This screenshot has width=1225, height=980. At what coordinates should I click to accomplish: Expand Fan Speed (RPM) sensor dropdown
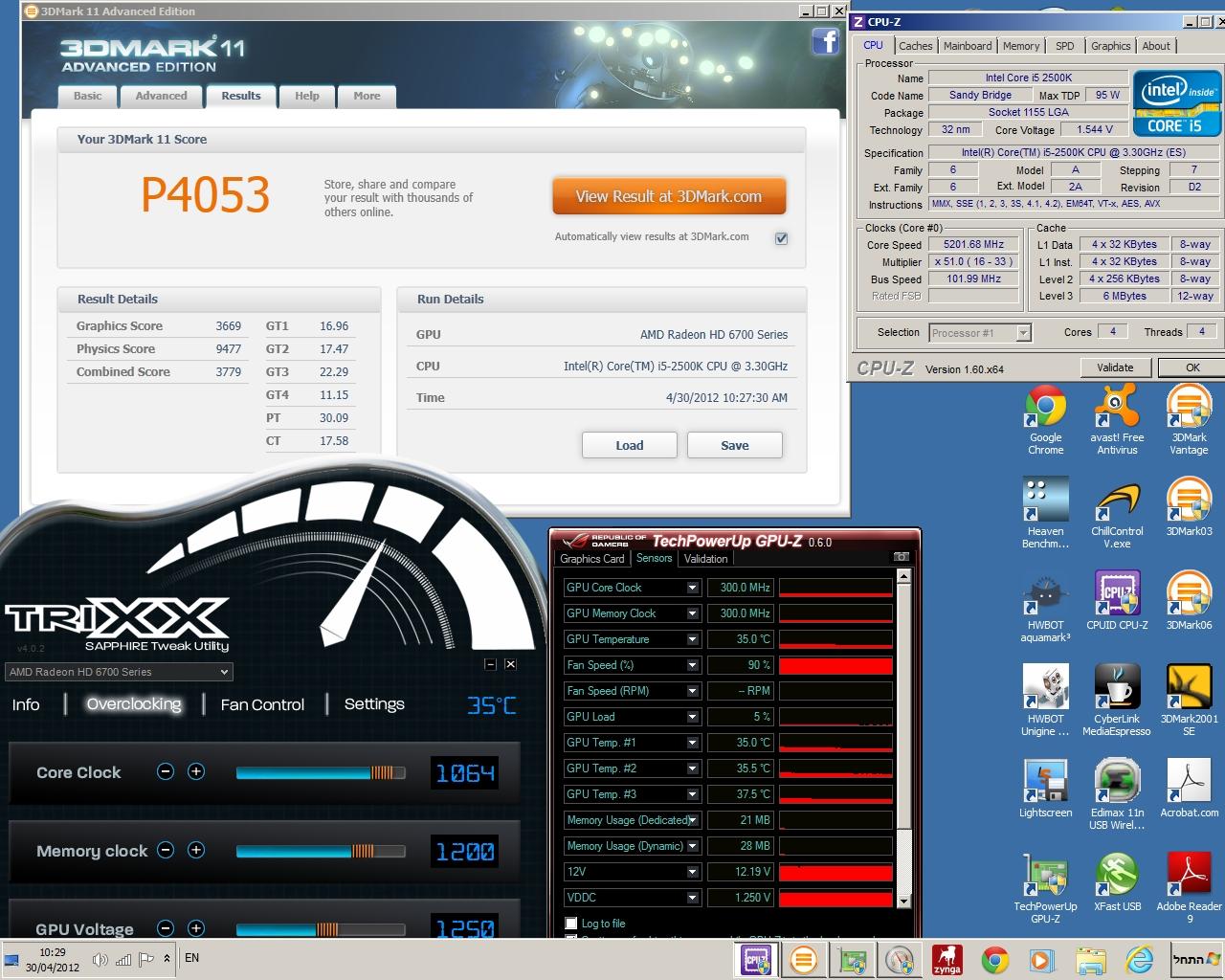(692, 691)
